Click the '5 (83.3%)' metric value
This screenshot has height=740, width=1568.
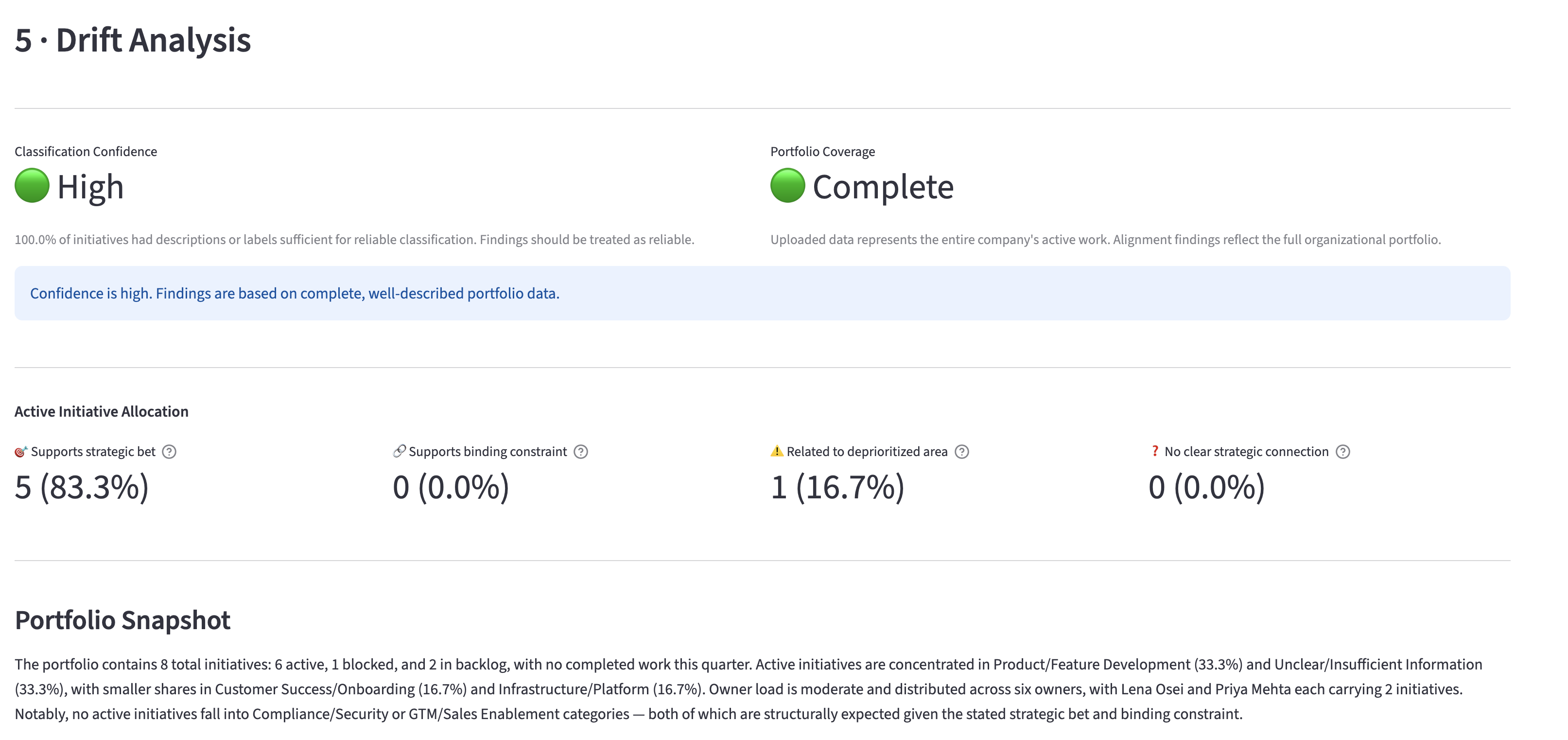point(82,487)
